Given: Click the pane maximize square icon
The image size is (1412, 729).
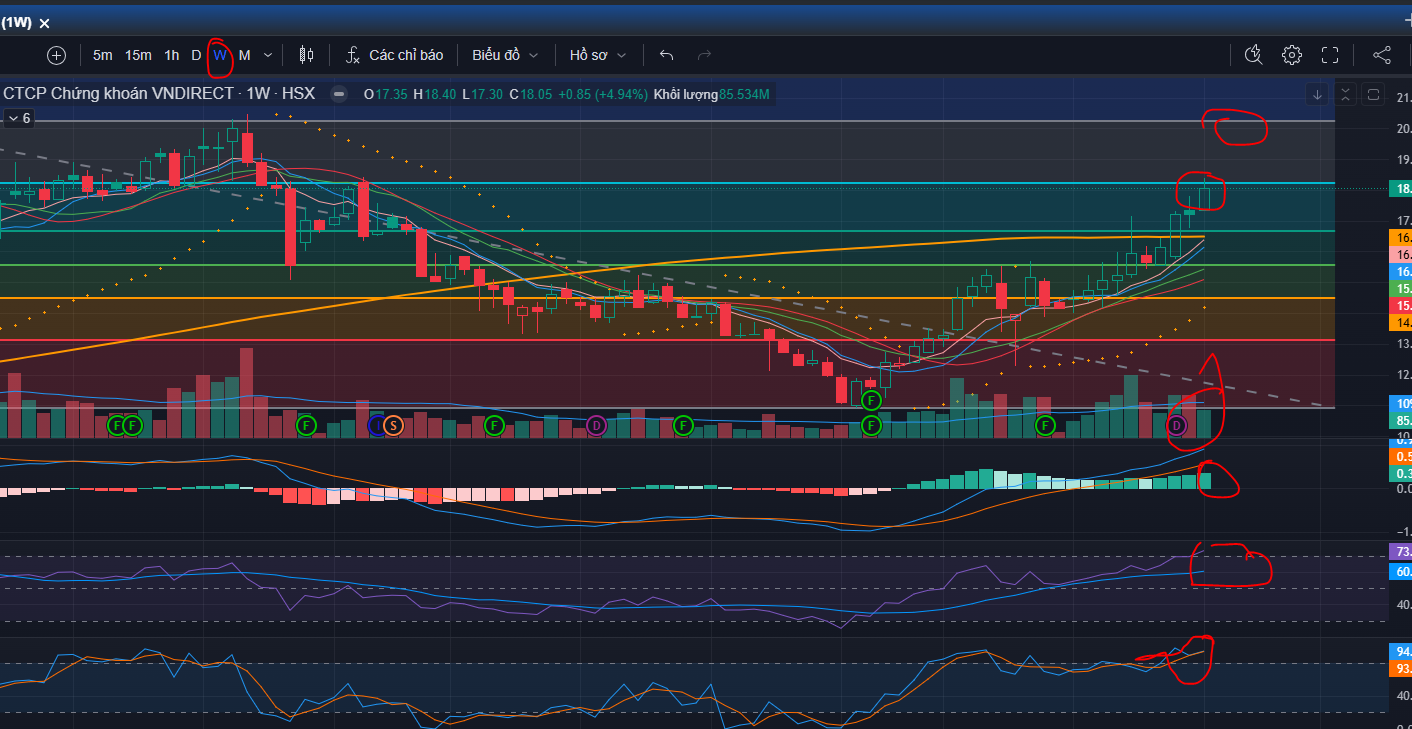Looking at the screenshot, I should [1373, 94].
